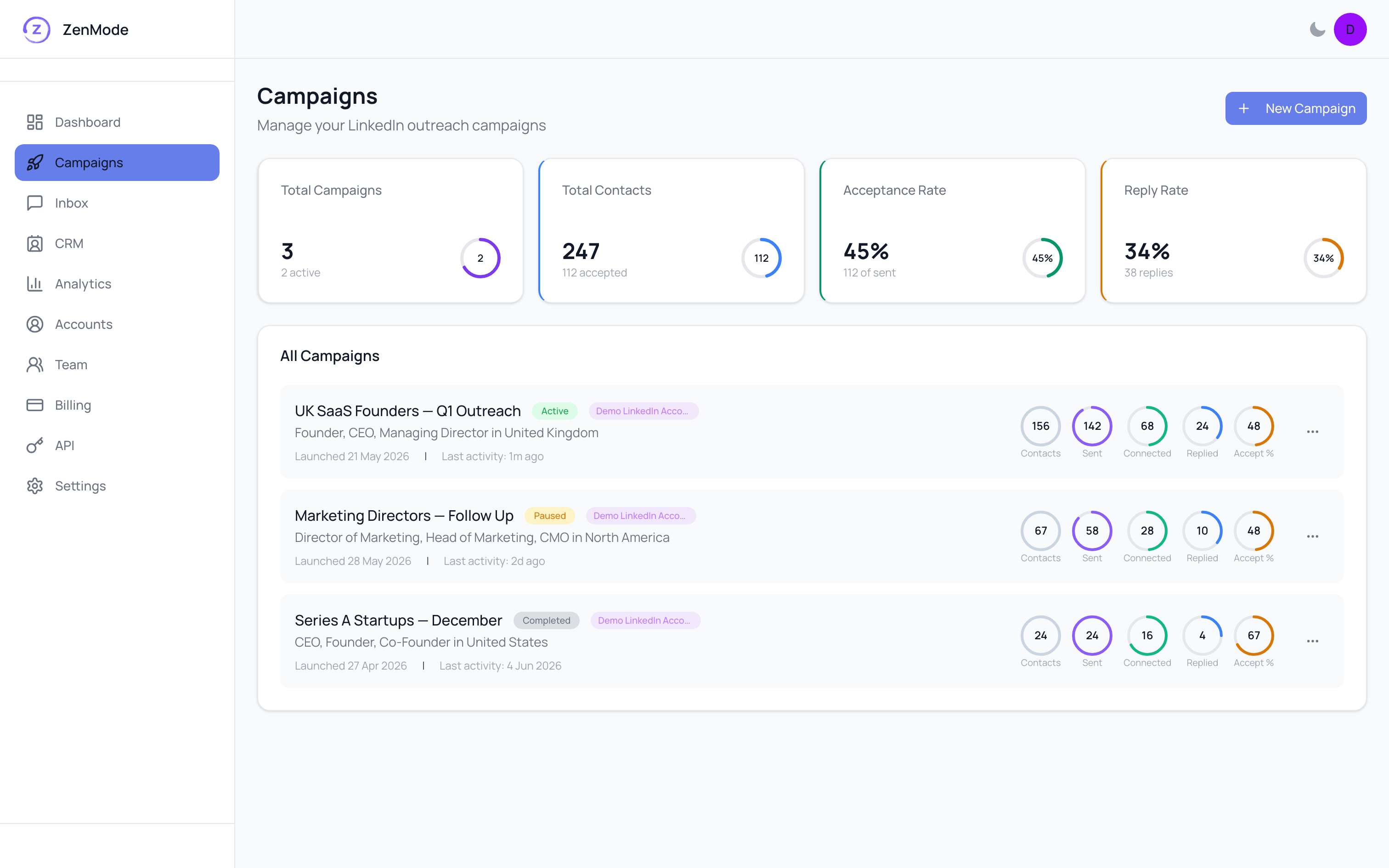The image size is (1389, 868).
Task: Click Demo LinkedIn account tag on UK SaaS
Action: coord(643,411)
